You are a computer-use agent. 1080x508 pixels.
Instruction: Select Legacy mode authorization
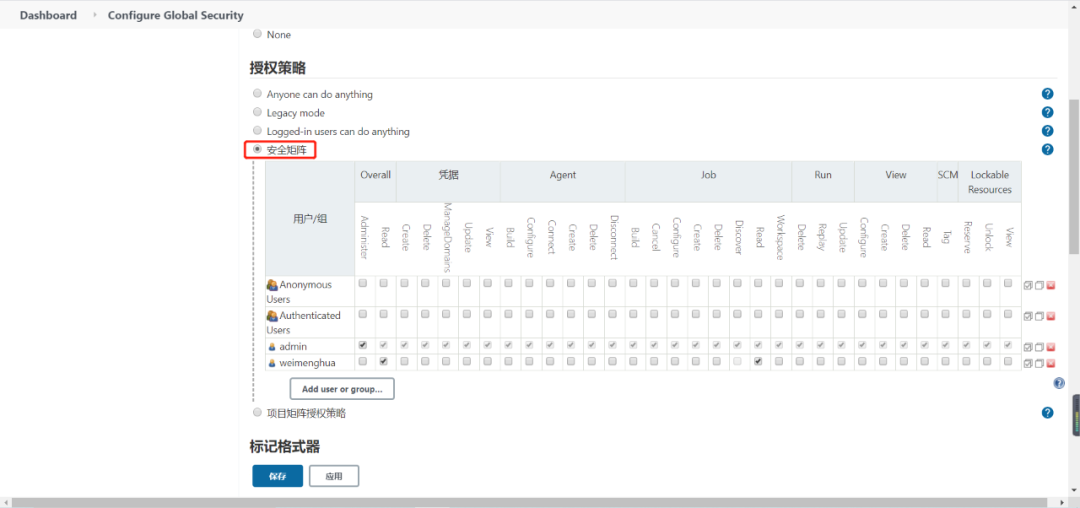point(258,112)
